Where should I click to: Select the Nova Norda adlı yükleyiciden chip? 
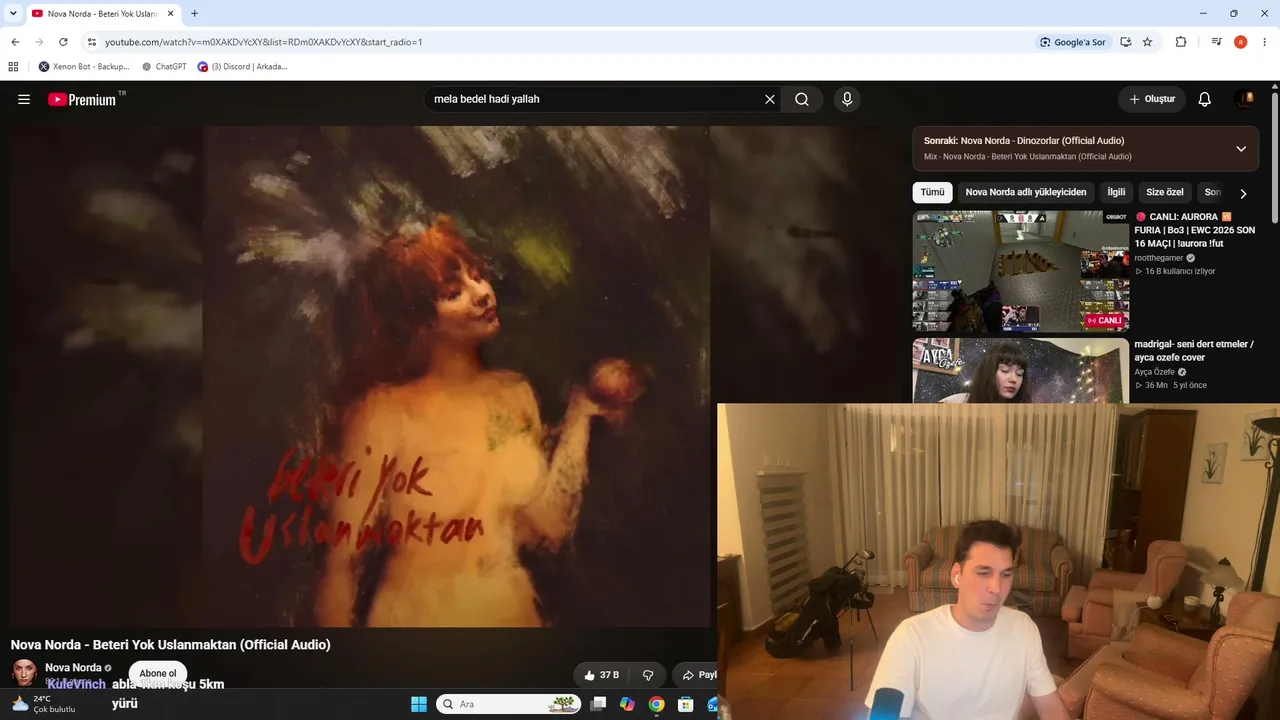point(1025,192)
